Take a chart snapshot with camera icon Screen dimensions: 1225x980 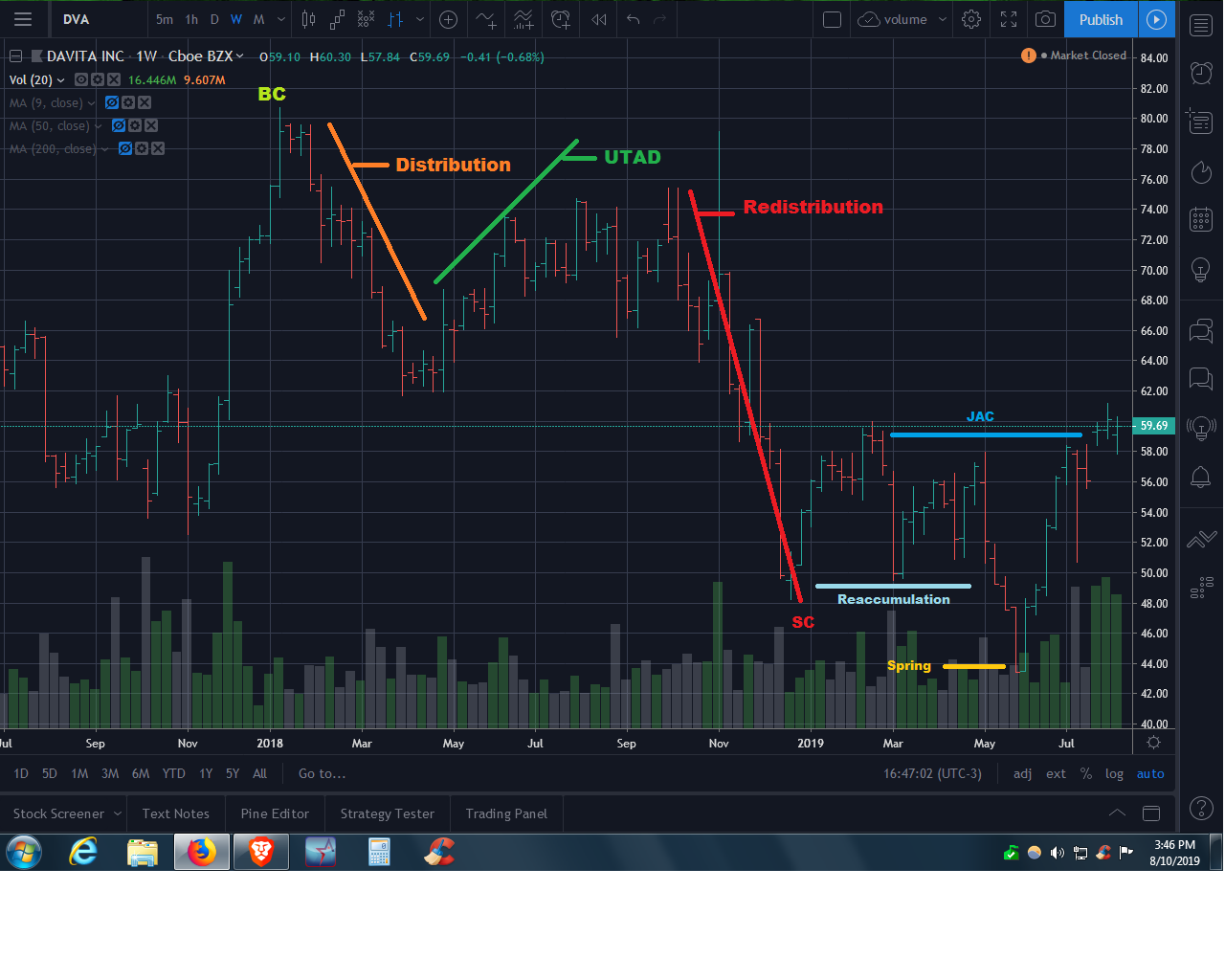pos(1046,19)
